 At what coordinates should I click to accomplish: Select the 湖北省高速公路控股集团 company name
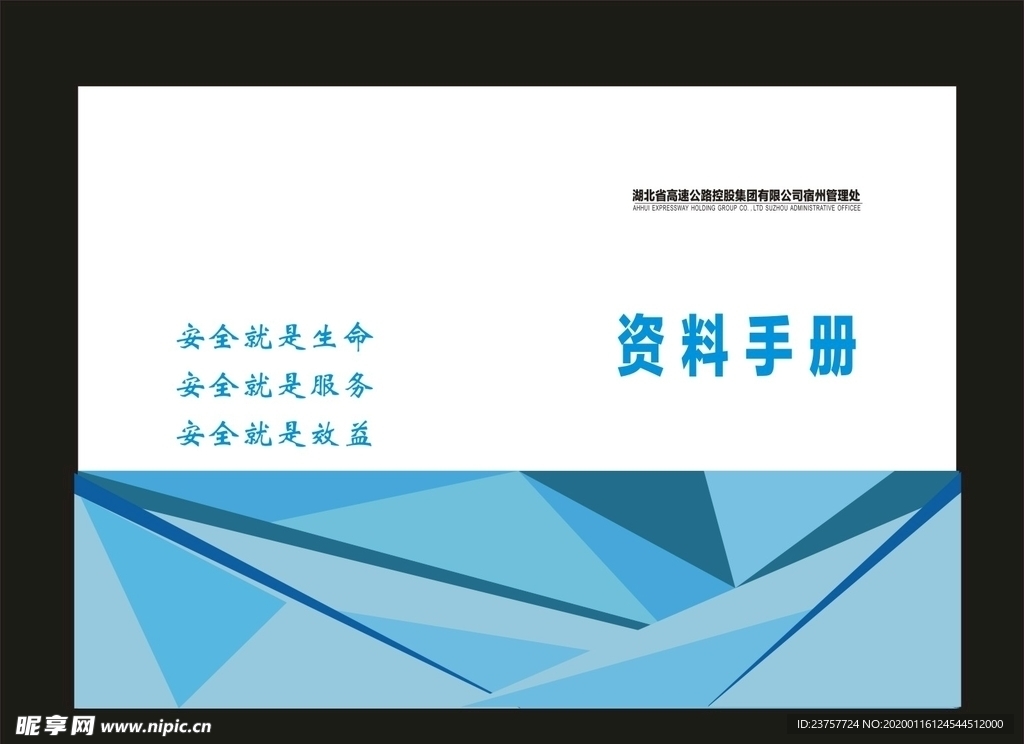748,196
